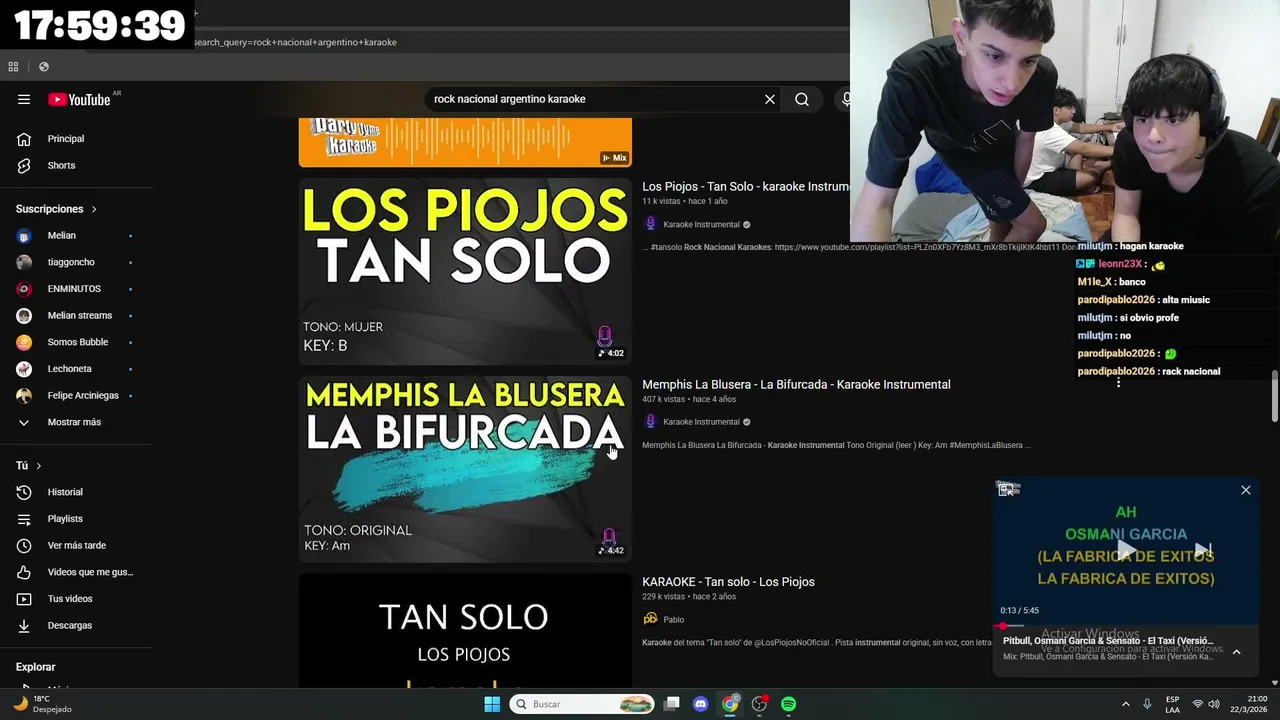Click tray microphone icon

coord(1147,704)
